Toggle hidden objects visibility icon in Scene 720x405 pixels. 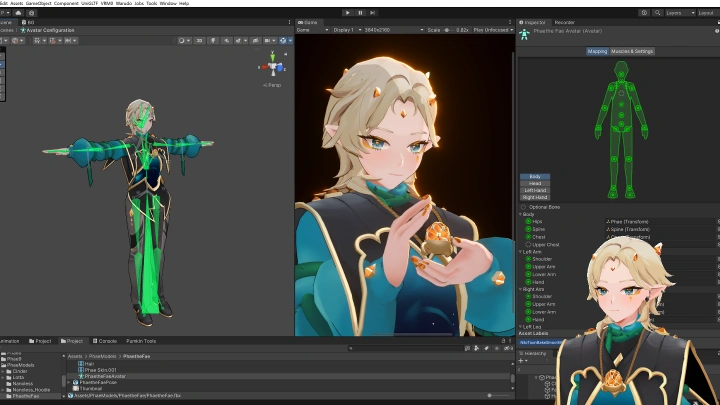[x=256, y=40]
